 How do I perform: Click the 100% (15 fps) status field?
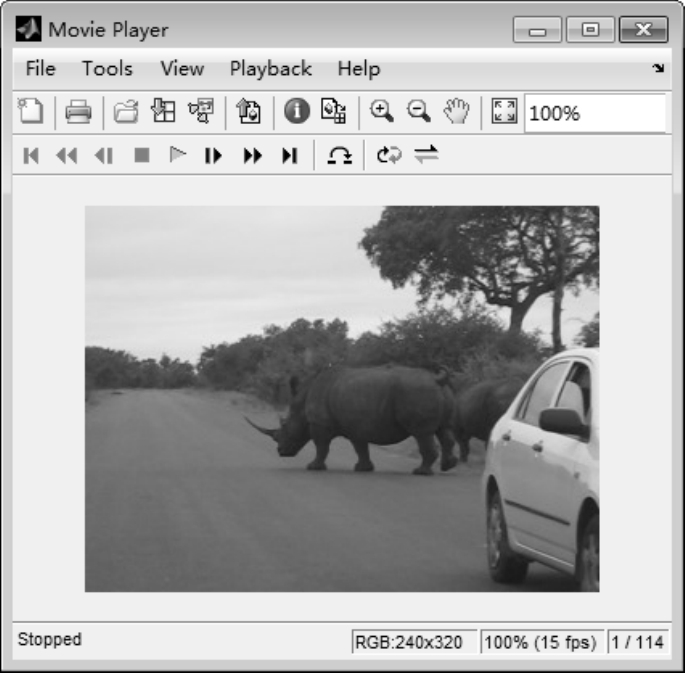click(x=542, y=642)
